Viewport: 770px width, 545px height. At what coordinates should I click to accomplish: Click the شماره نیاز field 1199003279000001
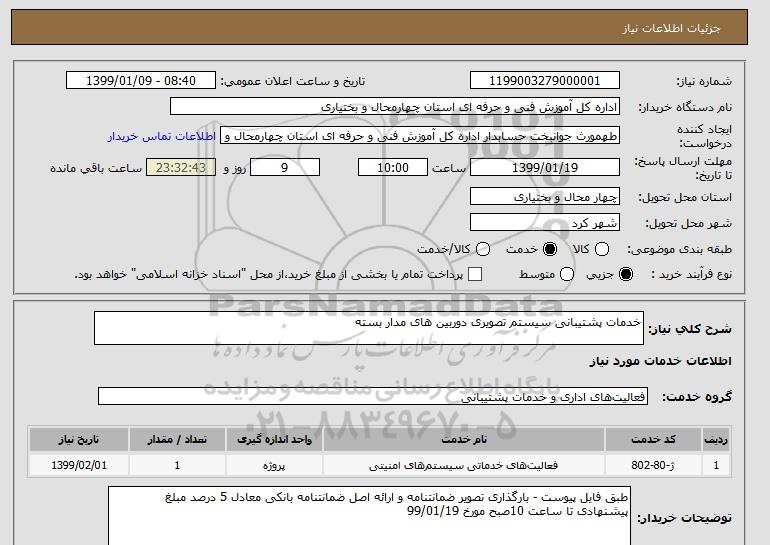pyautogui.click(x=545, y=81)
